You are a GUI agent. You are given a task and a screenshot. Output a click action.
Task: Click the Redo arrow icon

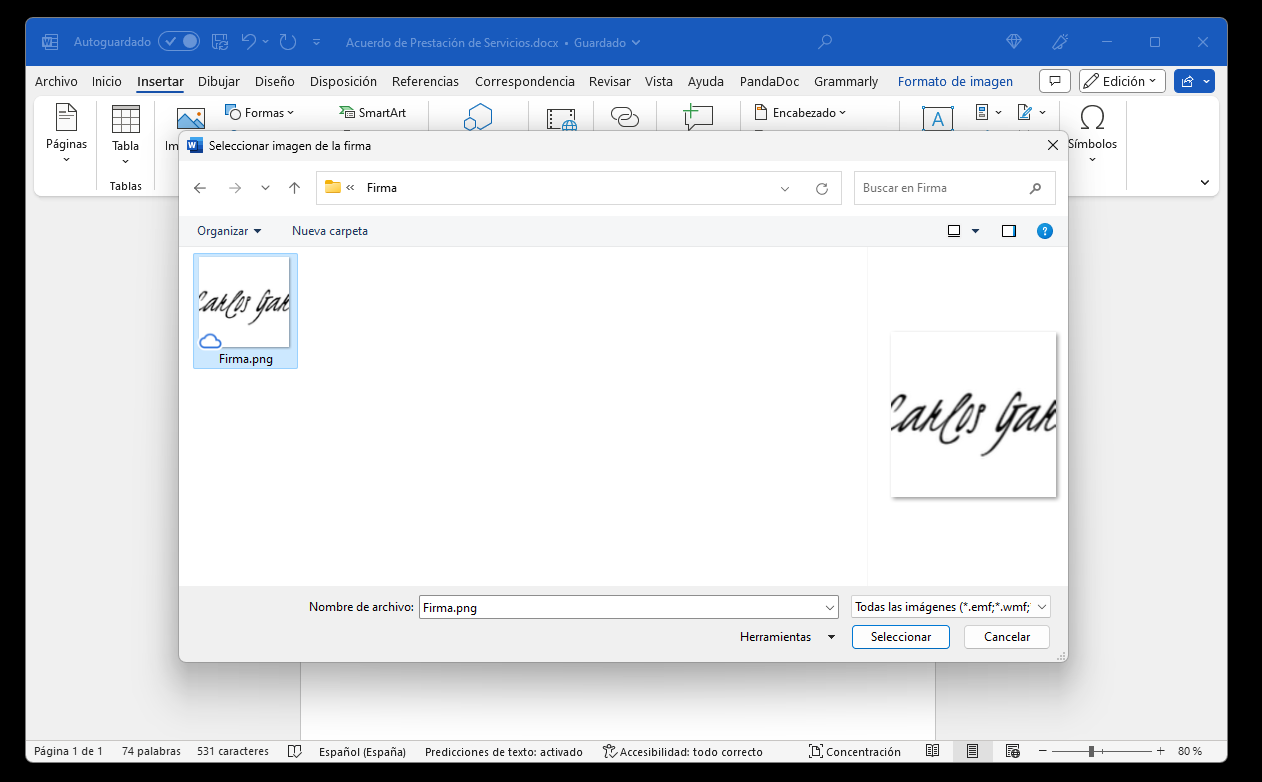[x=288, y=42]
